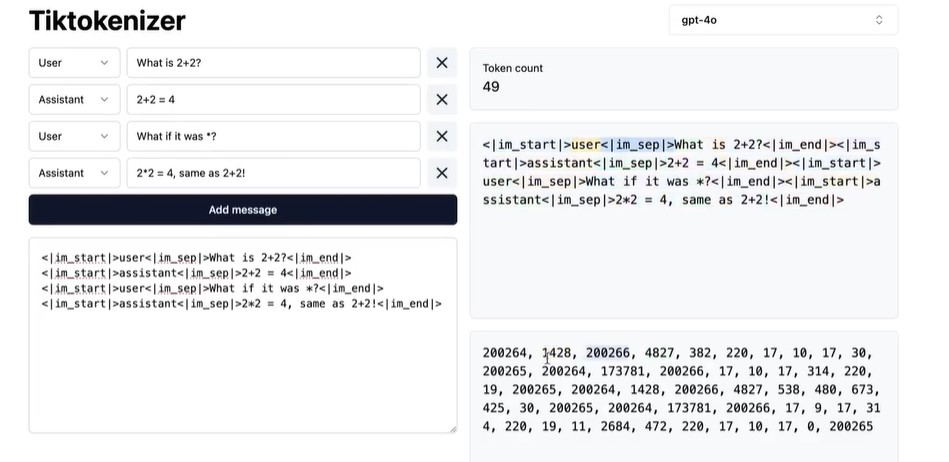This screenshot has height=462, width=949.
Task: Remove the "What if it was *?" message
Action: coord(441,136)
